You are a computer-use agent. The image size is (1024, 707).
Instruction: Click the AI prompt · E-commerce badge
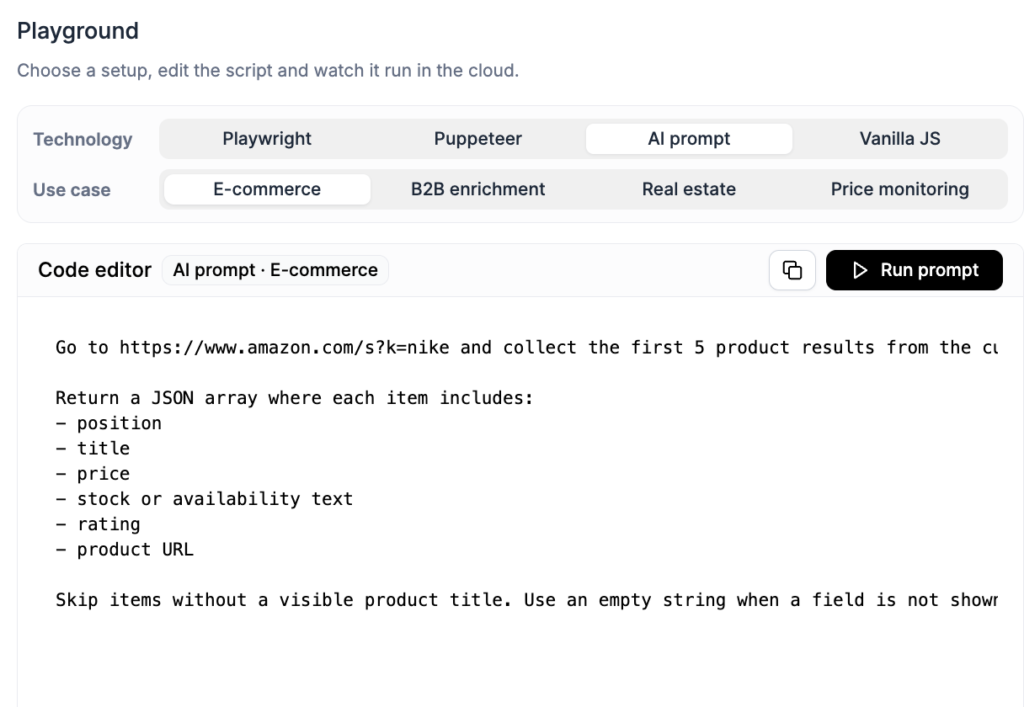(x=275, y=270)
